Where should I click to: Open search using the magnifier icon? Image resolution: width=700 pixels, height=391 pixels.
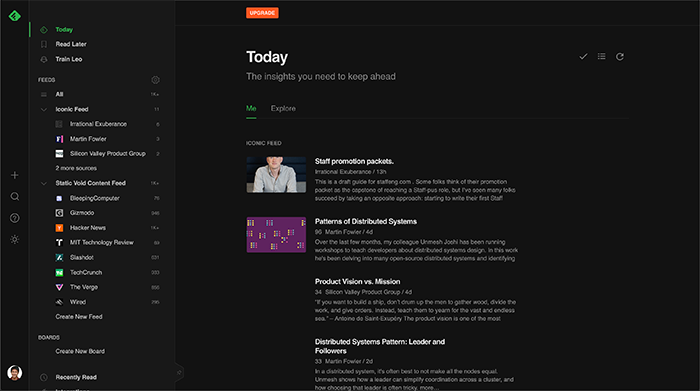(15, 196)
